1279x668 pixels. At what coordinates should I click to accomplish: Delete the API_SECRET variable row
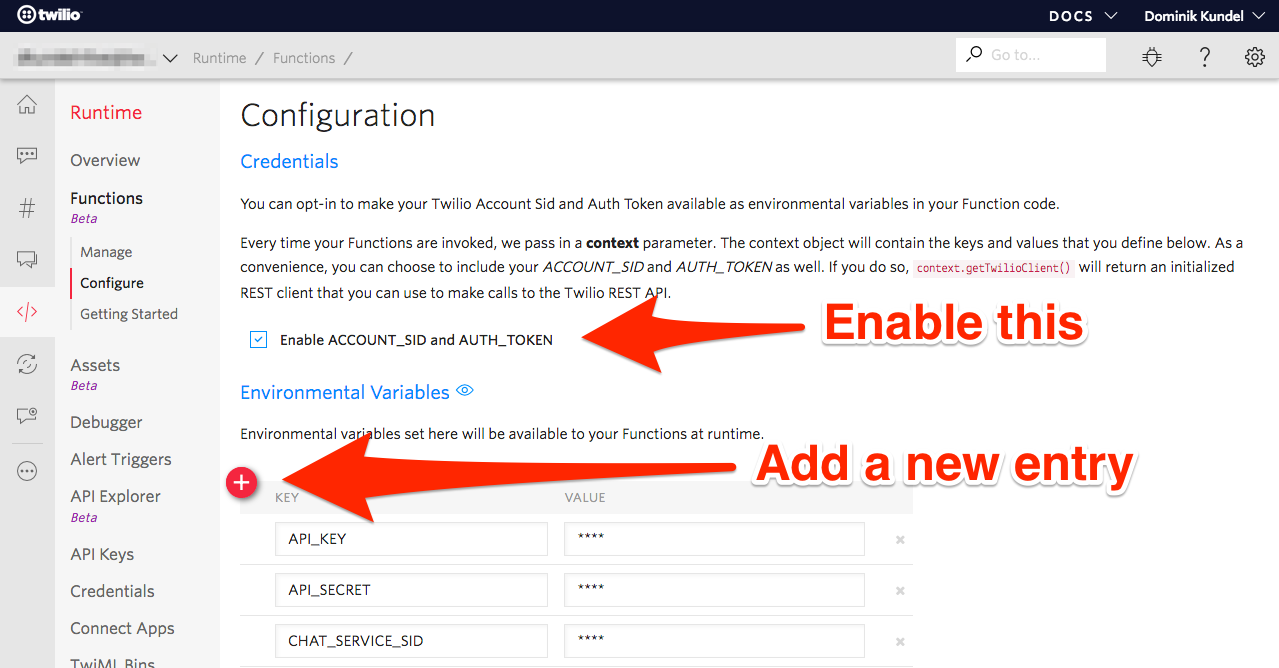(x=900, y=590)
